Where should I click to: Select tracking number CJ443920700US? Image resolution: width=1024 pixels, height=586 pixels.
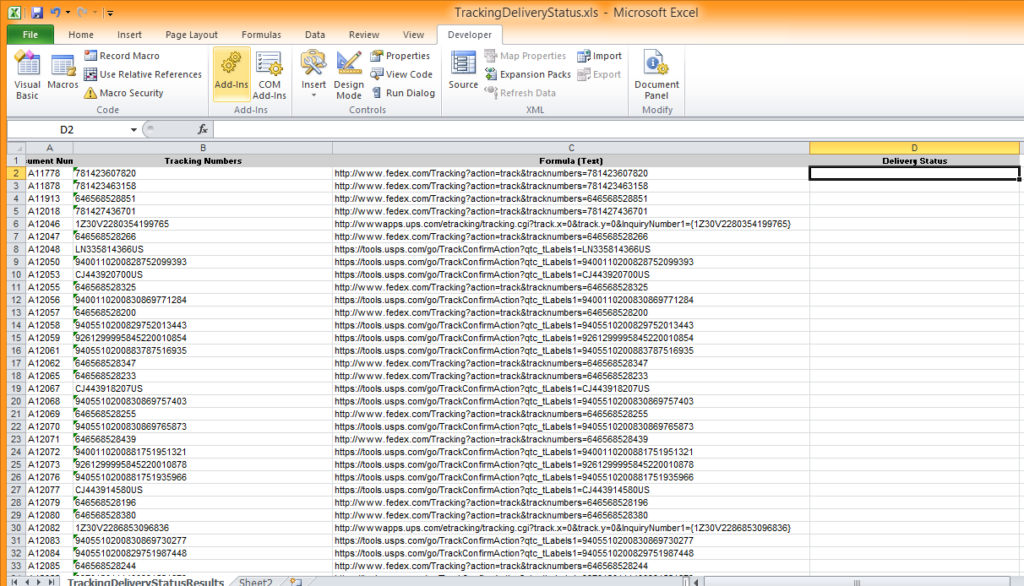tap(202, 274)
